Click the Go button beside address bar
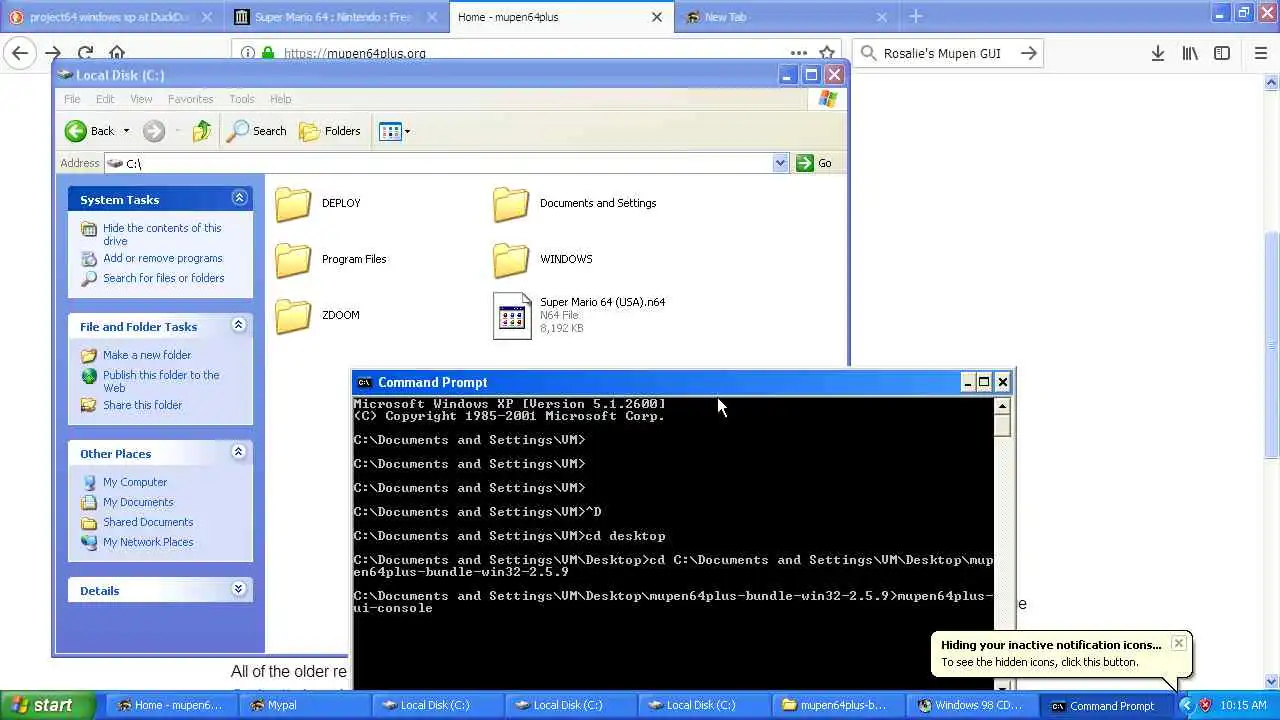Viewport: 1280px width, 720px height. pyautogui.click(x=814, y=163)
